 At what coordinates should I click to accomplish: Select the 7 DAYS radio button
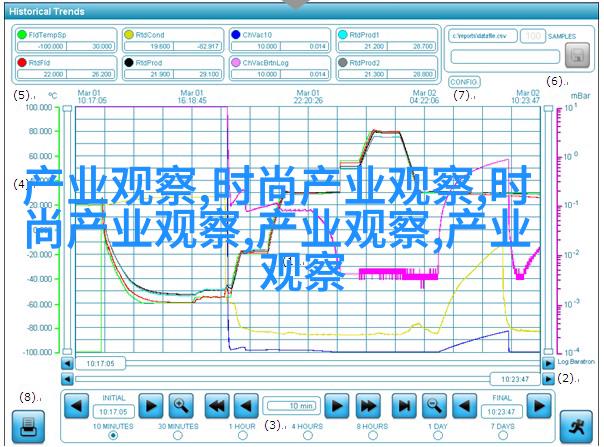[503, 435]
